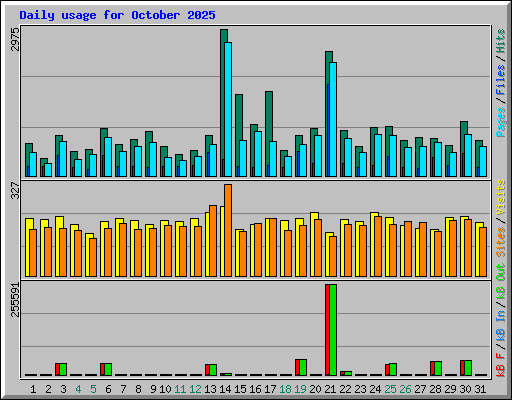Click day 21 on the x-axis

pyautogui.click(x=330, y=389)
